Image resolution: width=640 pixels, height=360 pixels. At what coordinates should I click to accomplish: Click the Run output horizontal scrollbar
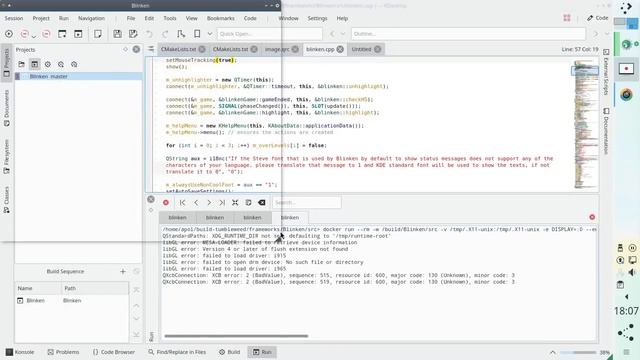[x=236, y=336]
